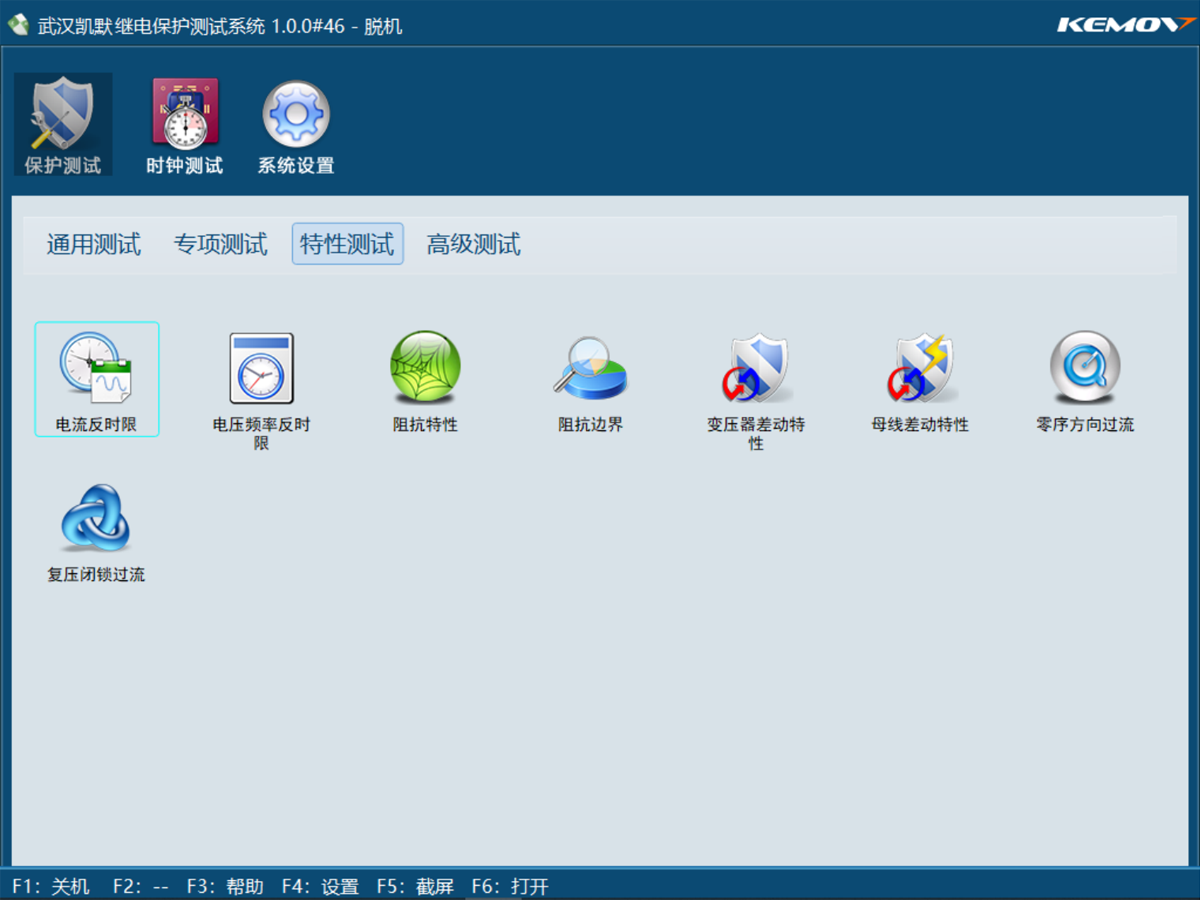The width and height of the screenshot is (1200, 900).
Task: Switch to the 通用测试 tab
Action: click(x=93, y=244)
